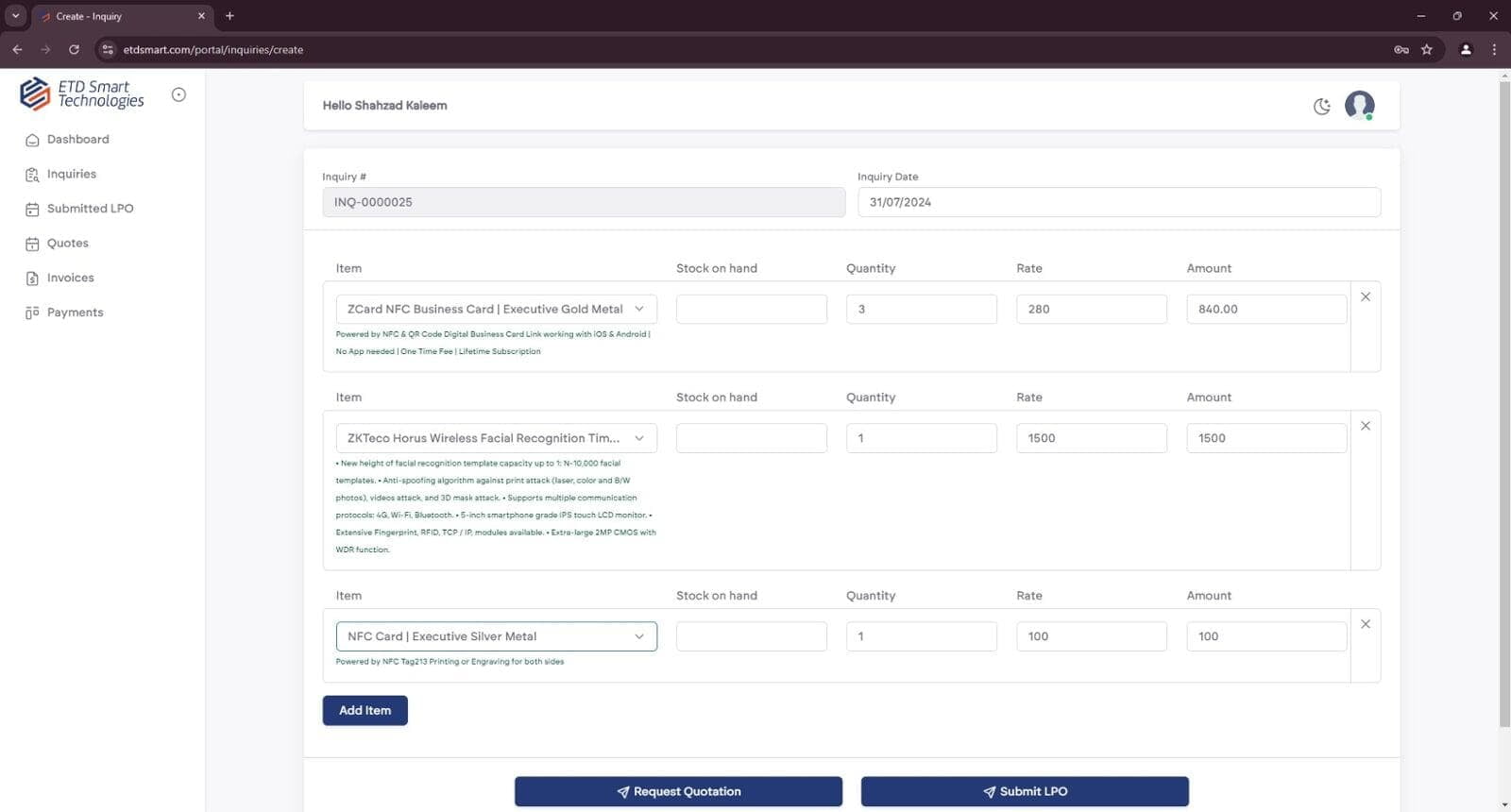
Task: Click the 'Powered by NFC Tag213' description text
Action: [x=450, y=662]
